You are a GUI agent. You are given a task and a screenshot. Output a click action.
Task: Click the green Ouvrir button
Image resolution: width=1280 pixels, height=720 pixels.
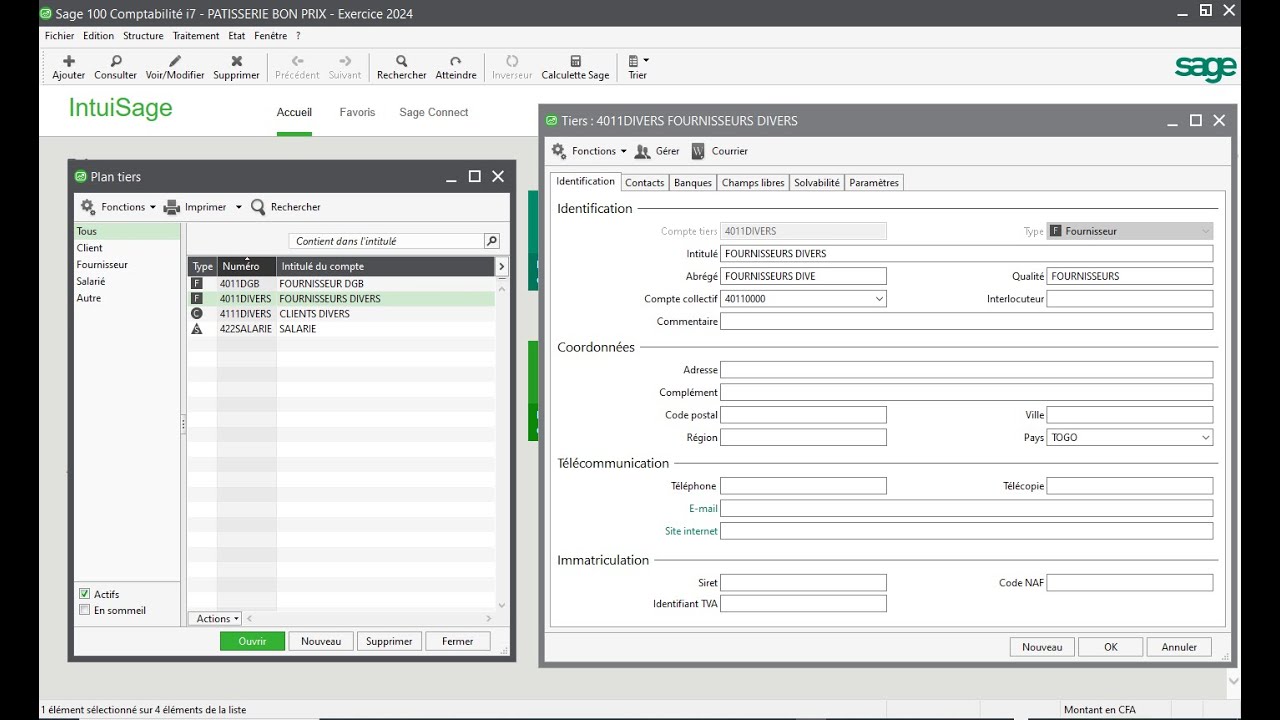pos(252,641)
